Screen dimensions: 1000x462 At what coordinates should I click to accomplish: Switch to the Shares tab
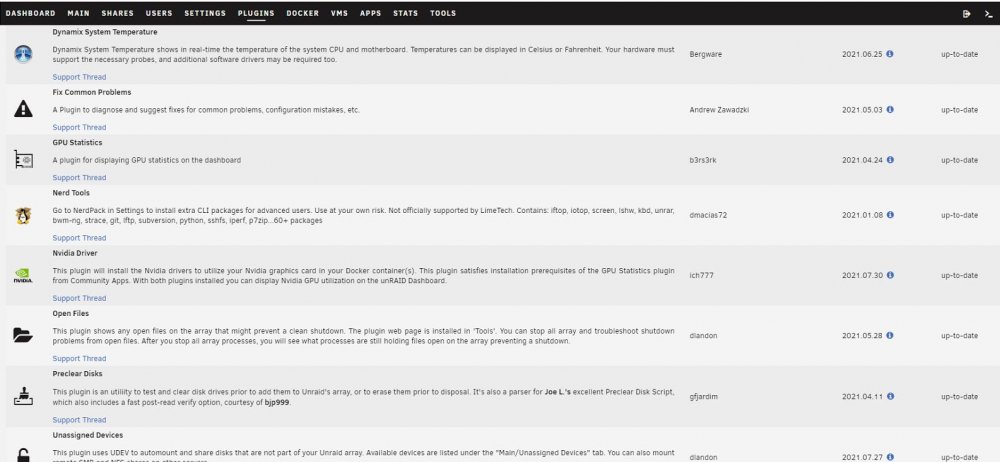(x=117, y=13)
